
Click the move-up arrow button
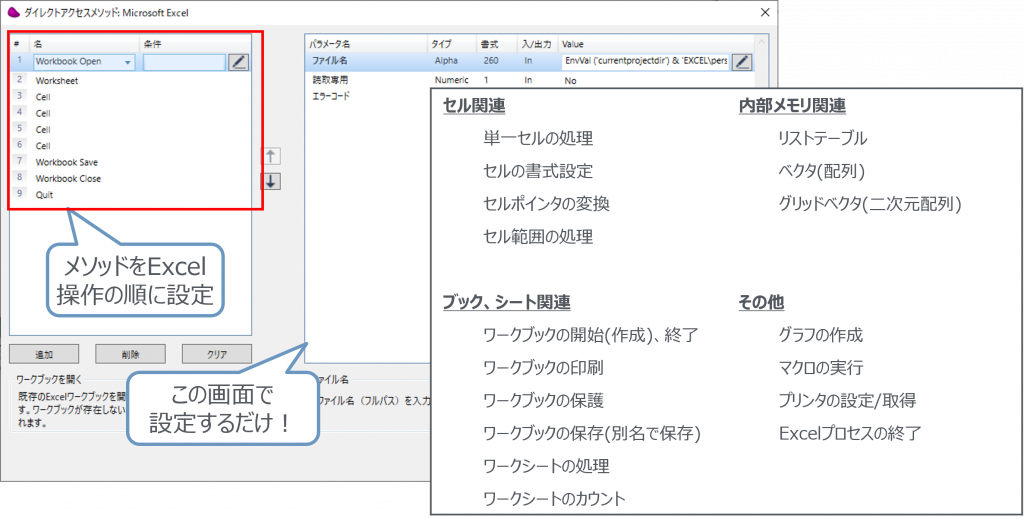pyautogui.click(x=271, y=157)
